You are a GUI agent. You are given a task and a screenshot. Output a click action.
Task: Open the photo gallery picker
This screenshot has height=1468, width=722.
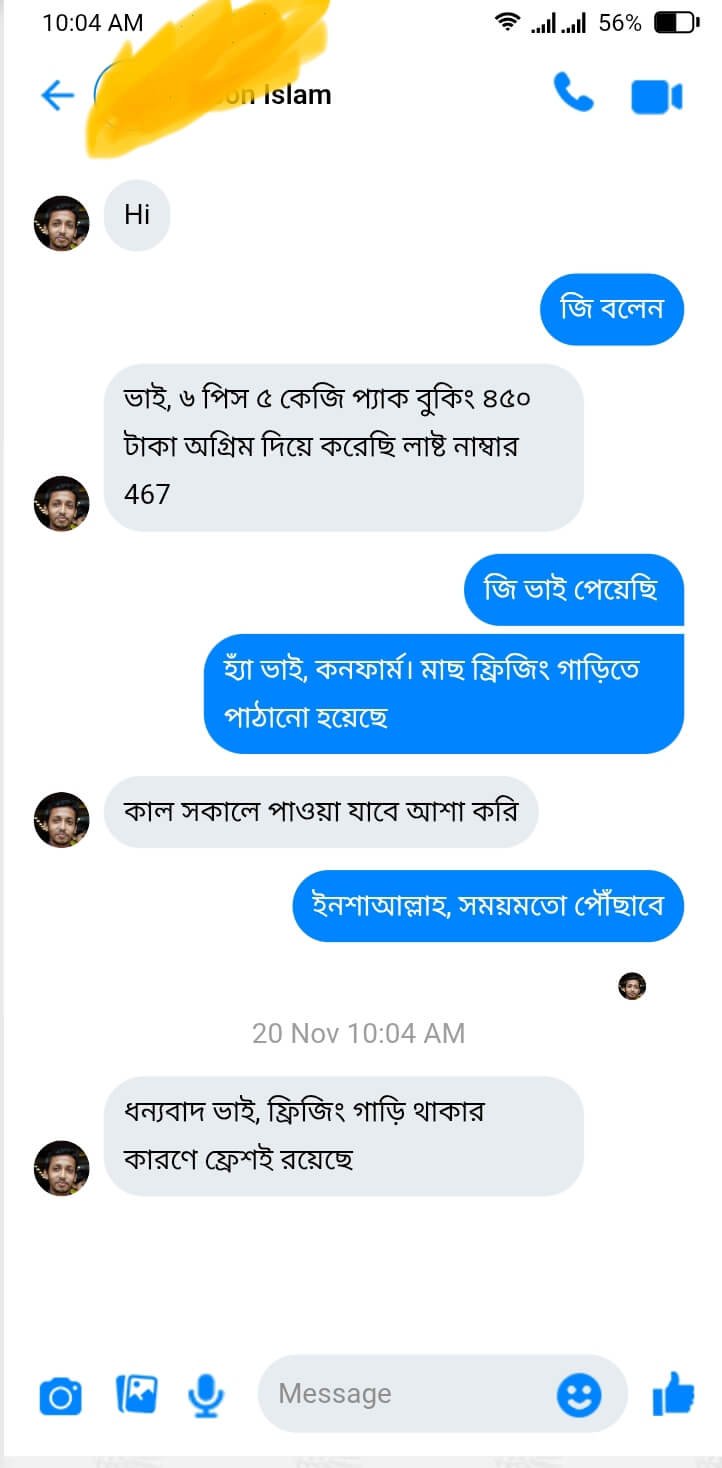[x=136, y=1394]
